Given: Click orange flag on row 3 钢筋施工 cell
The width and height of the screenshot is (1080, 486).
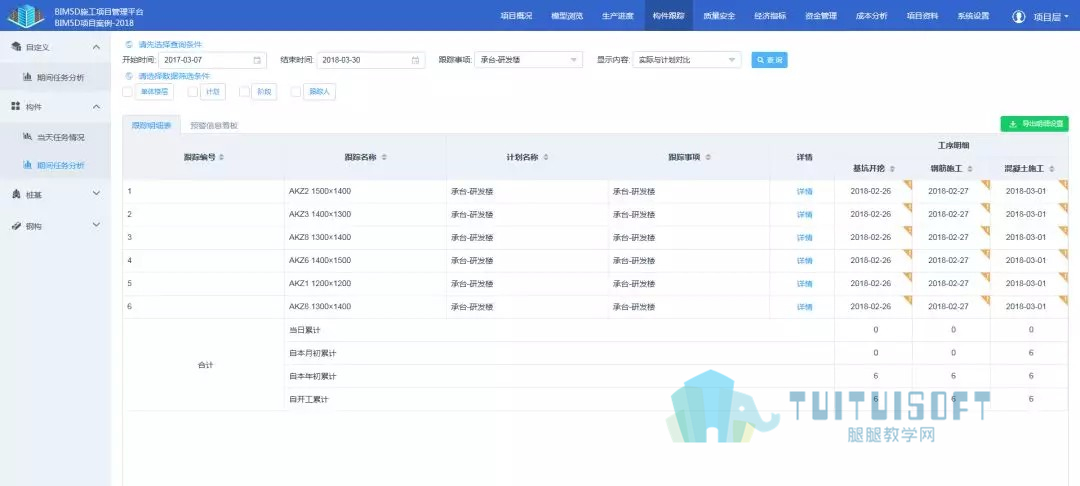Looking at the screenshot, I should coord(985,231).
